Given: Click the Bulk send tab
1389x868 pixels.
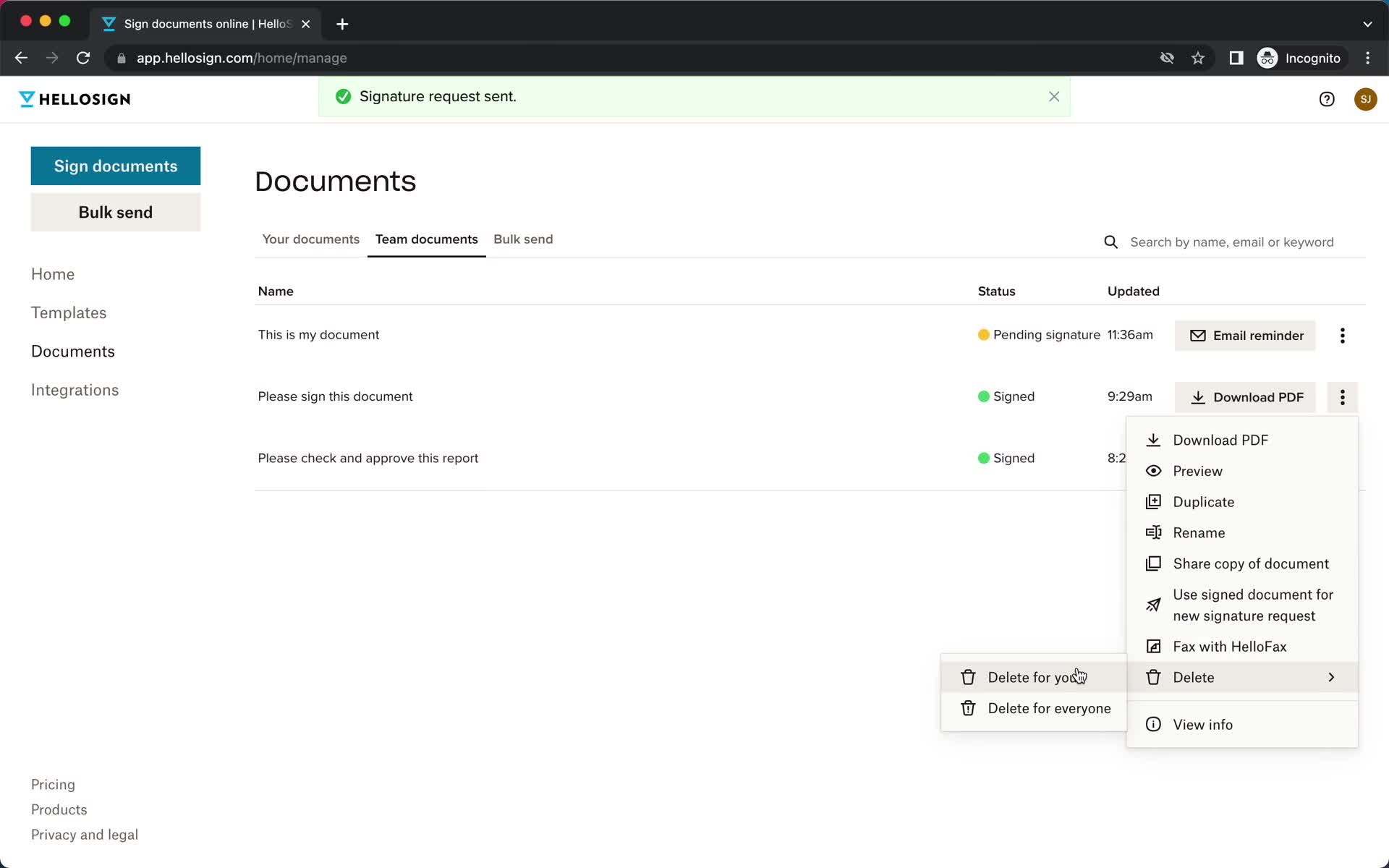Looking at the screenshot, I should (524, 239).
